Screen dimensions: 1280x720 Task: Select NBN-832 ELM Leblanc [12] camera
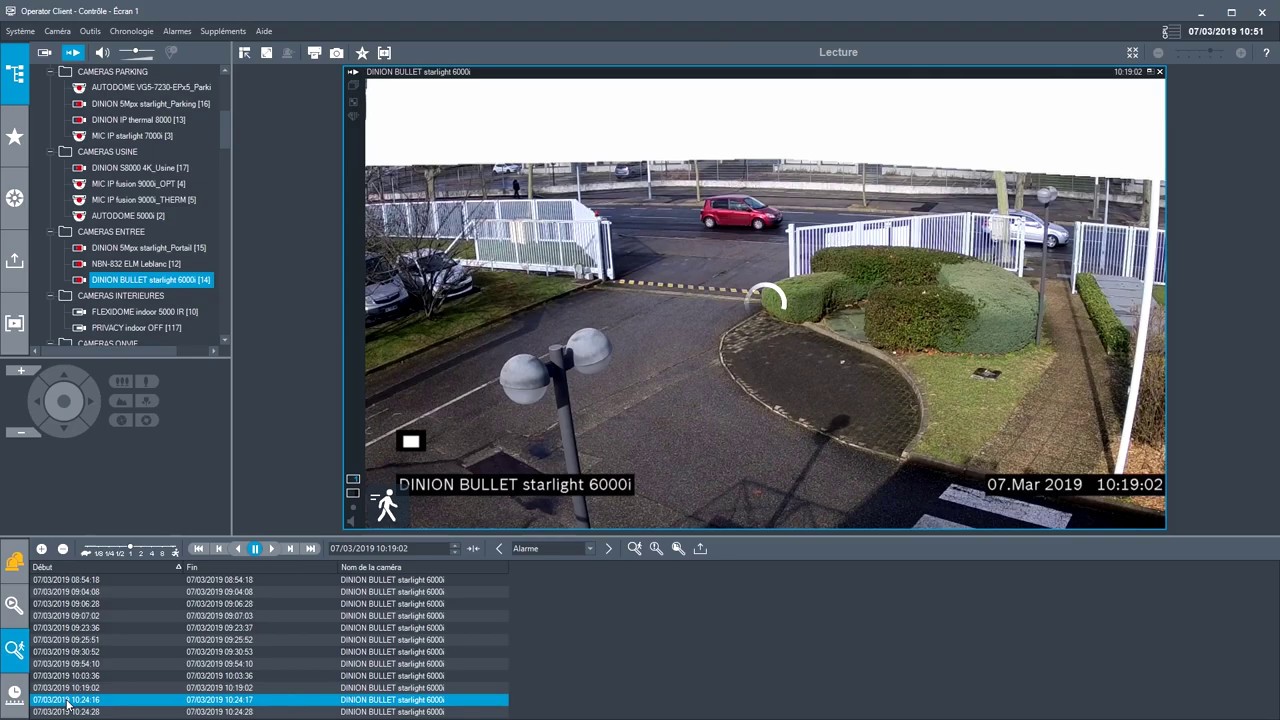136,264
